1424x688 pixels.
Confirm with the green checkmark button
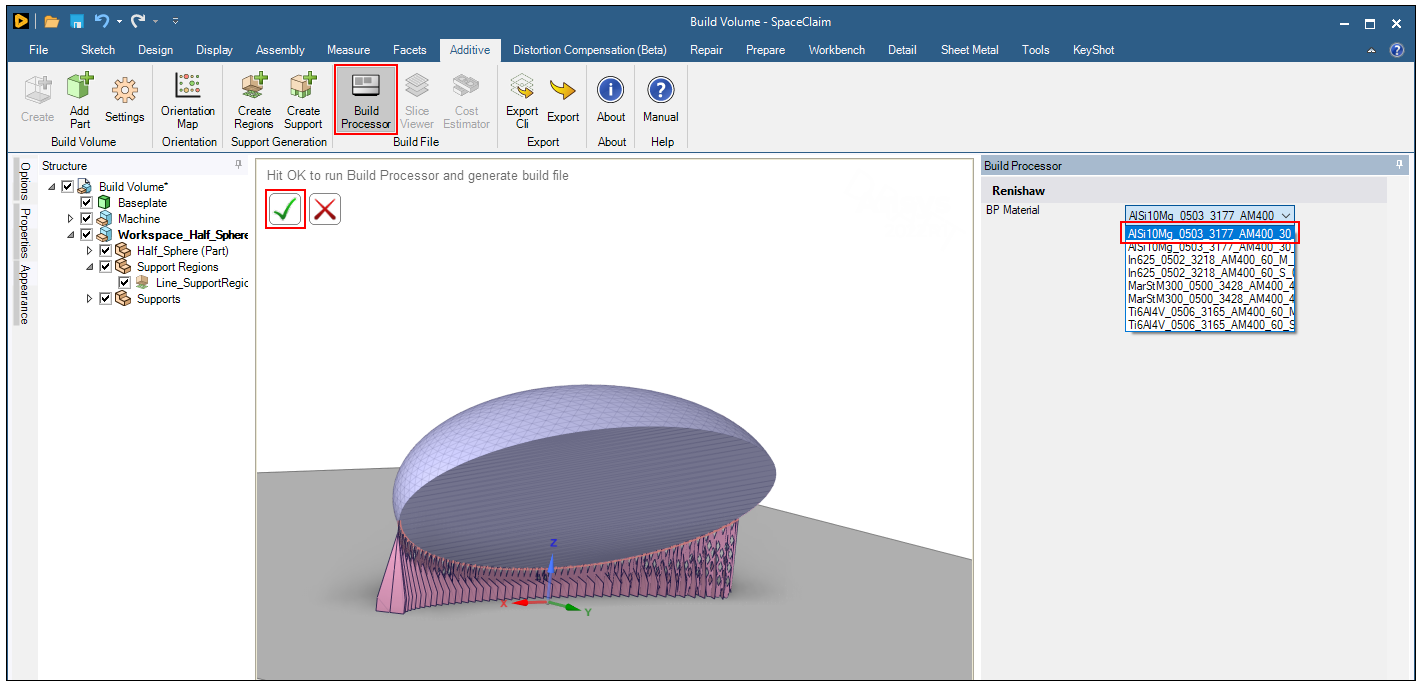point(284,209)
